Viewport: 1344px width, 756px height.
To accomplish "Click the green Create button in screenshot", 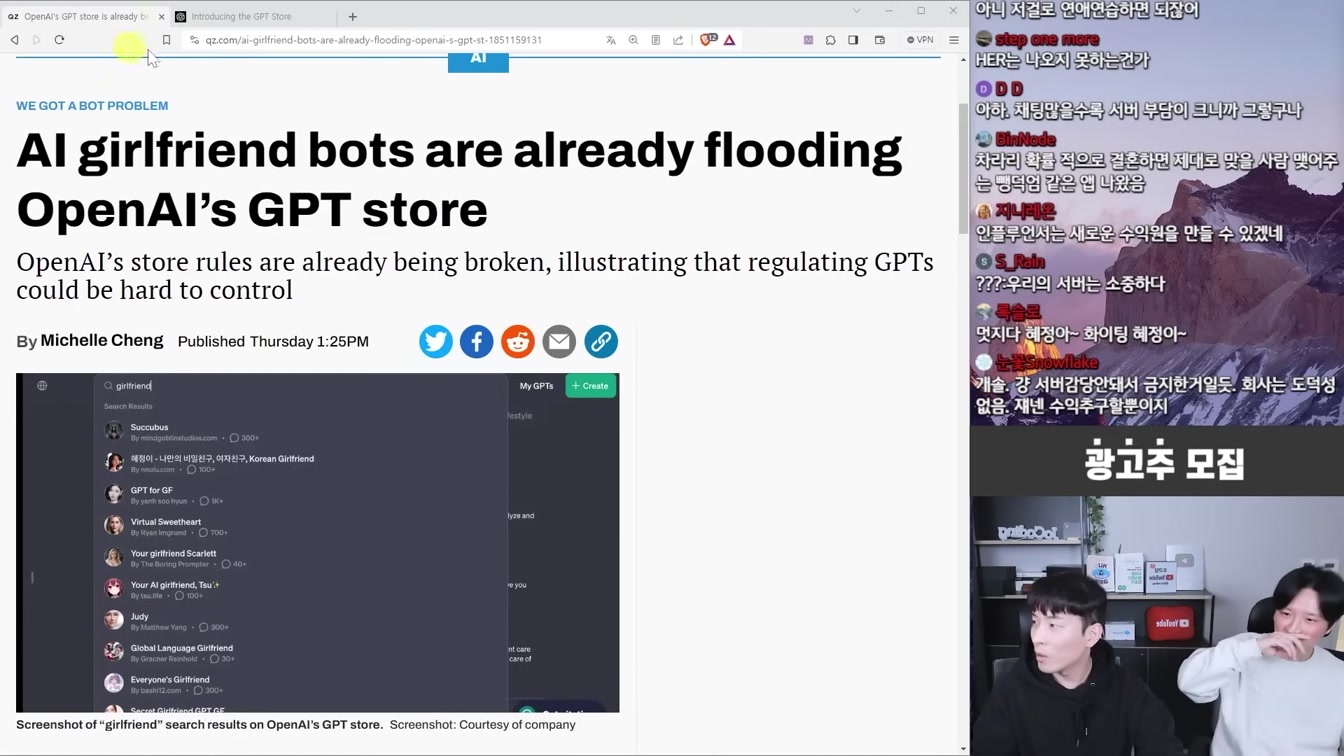I will pos(590,386).
